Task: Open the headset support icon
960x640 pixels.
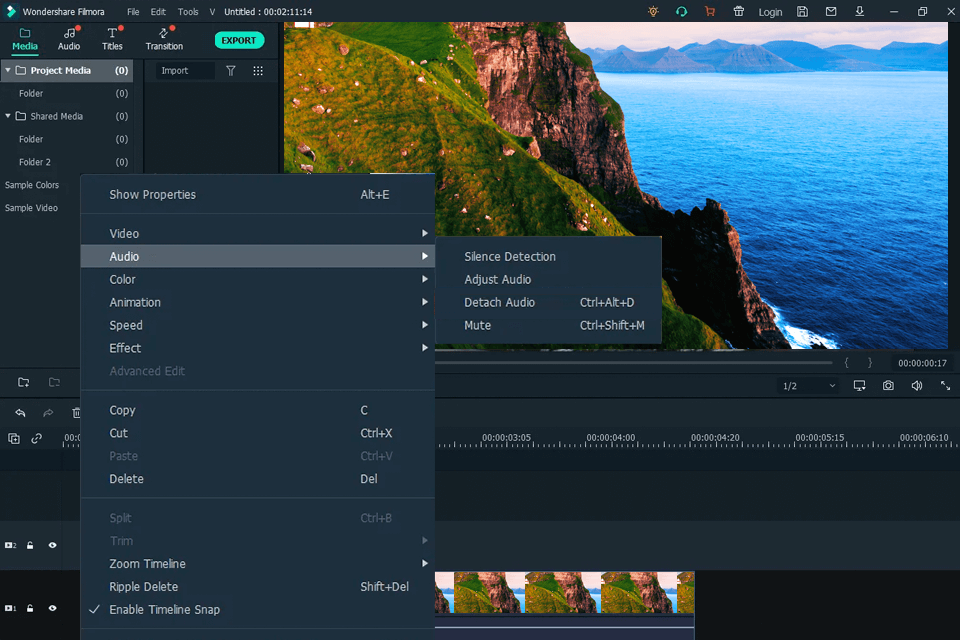Action: 681,12
